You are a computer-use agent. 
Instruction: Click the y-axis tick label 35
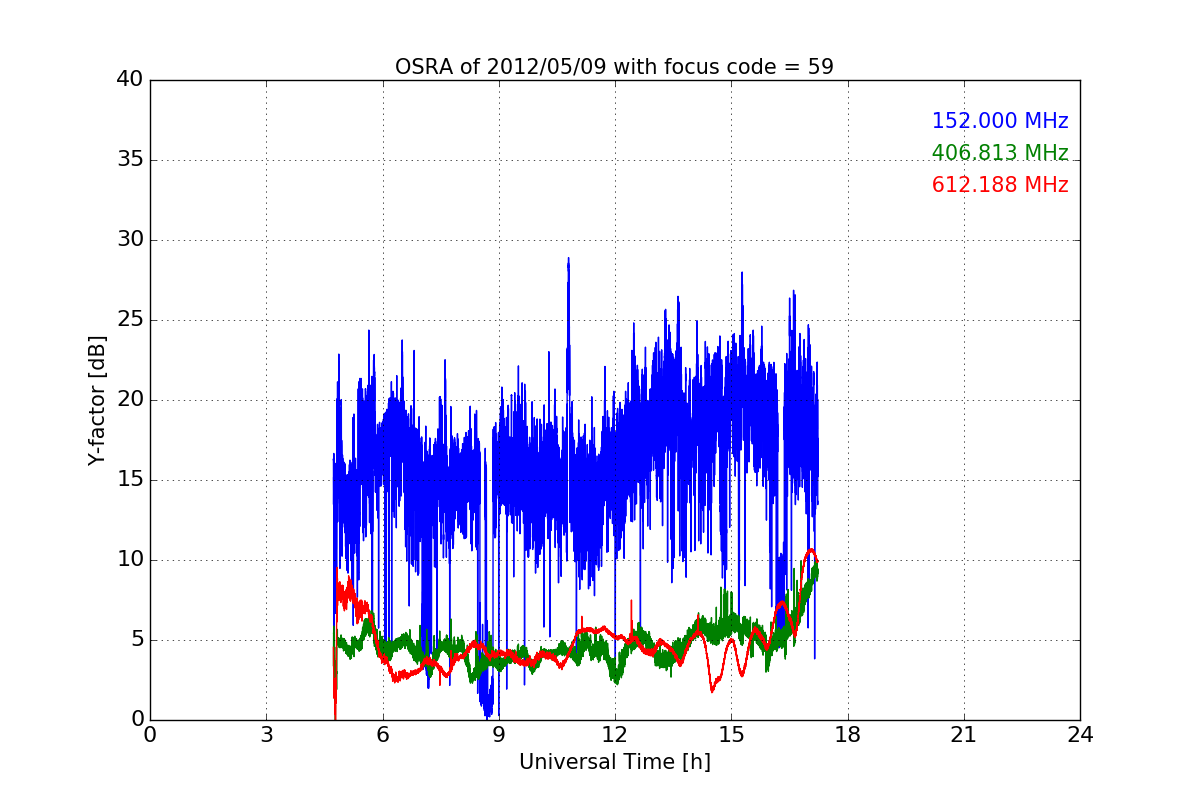[x=130, y=160]
